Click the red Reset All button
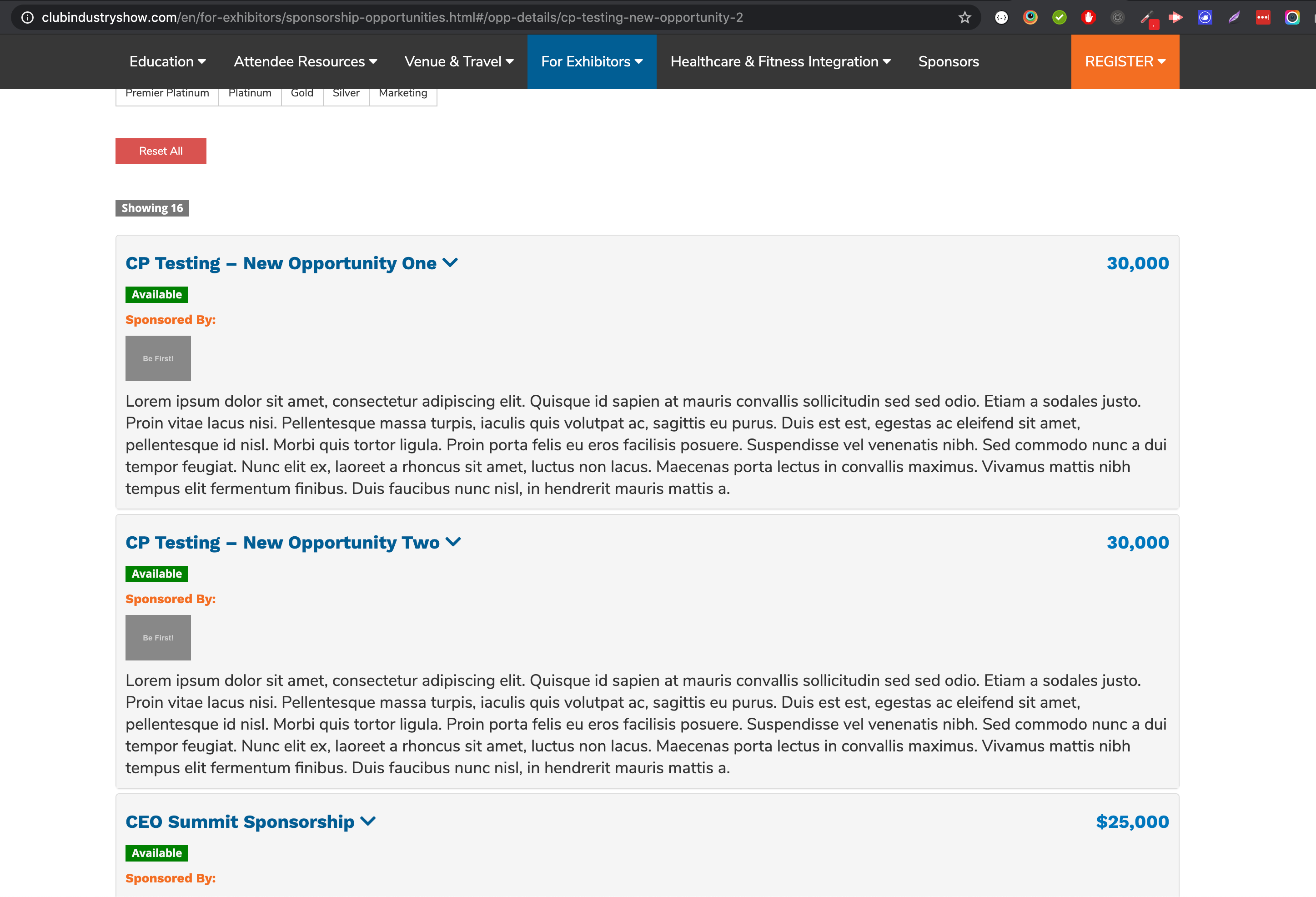This screenshot has width=1316, height=897. tap(161, 151)
